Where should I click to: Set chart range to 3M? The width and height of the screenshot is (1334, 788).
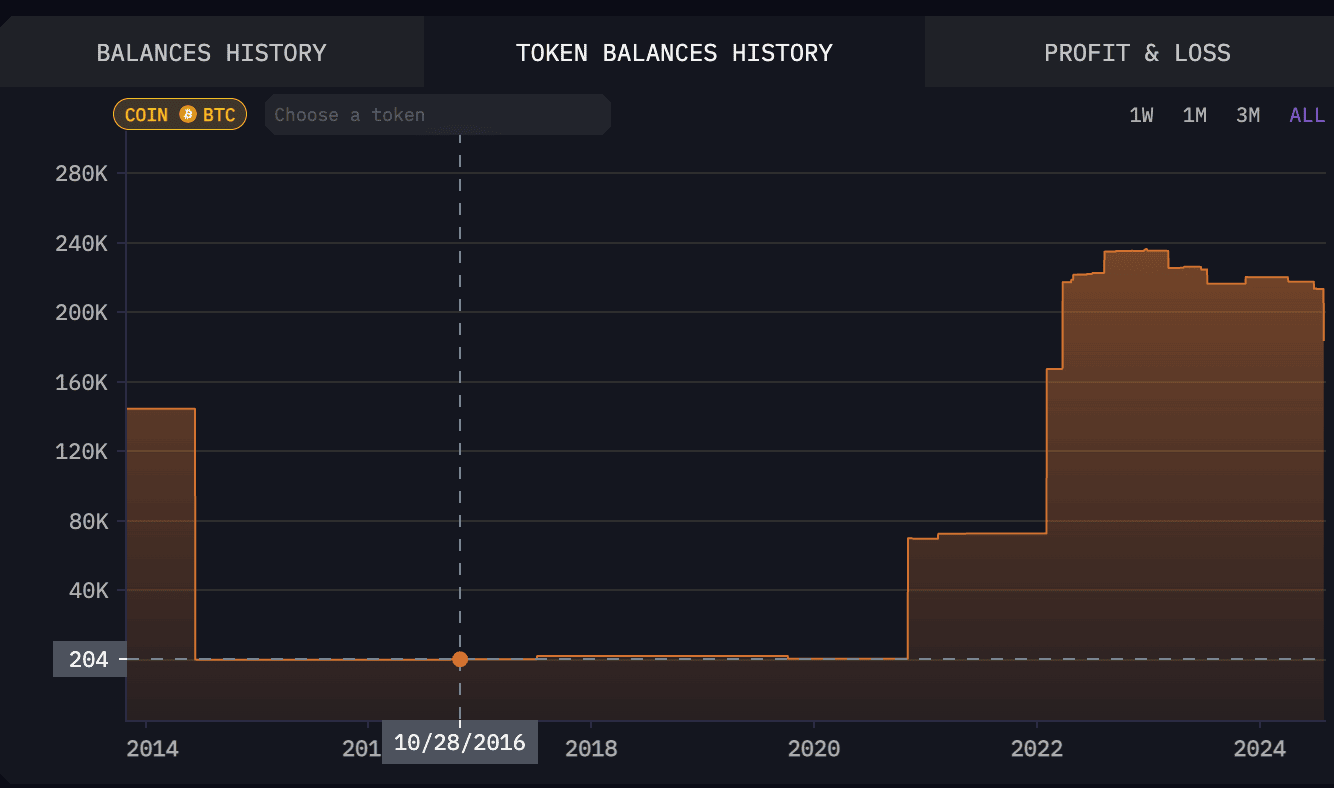pos(1247,115)
